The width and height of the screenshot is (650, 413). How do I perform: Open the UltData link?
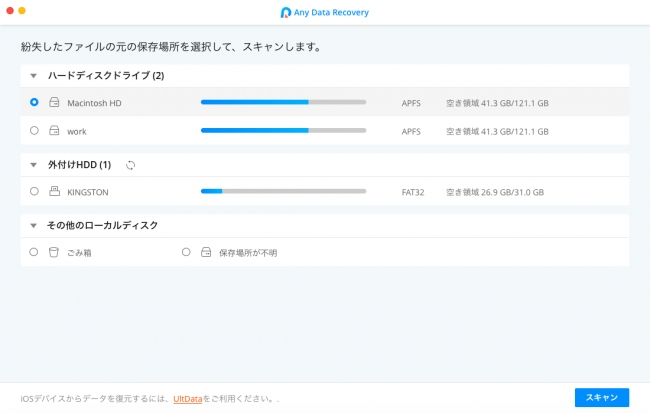(x=187, y=398)
